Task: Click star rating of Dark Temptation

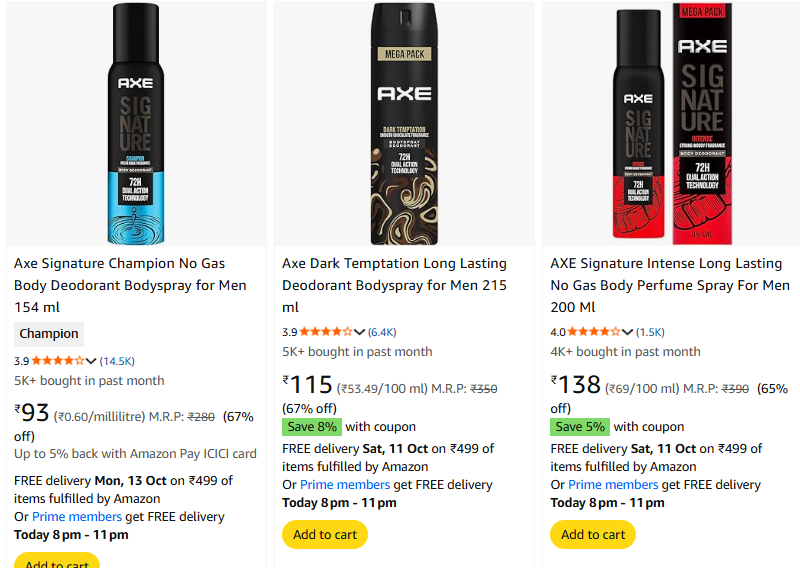Action: [x=326, y=331]
